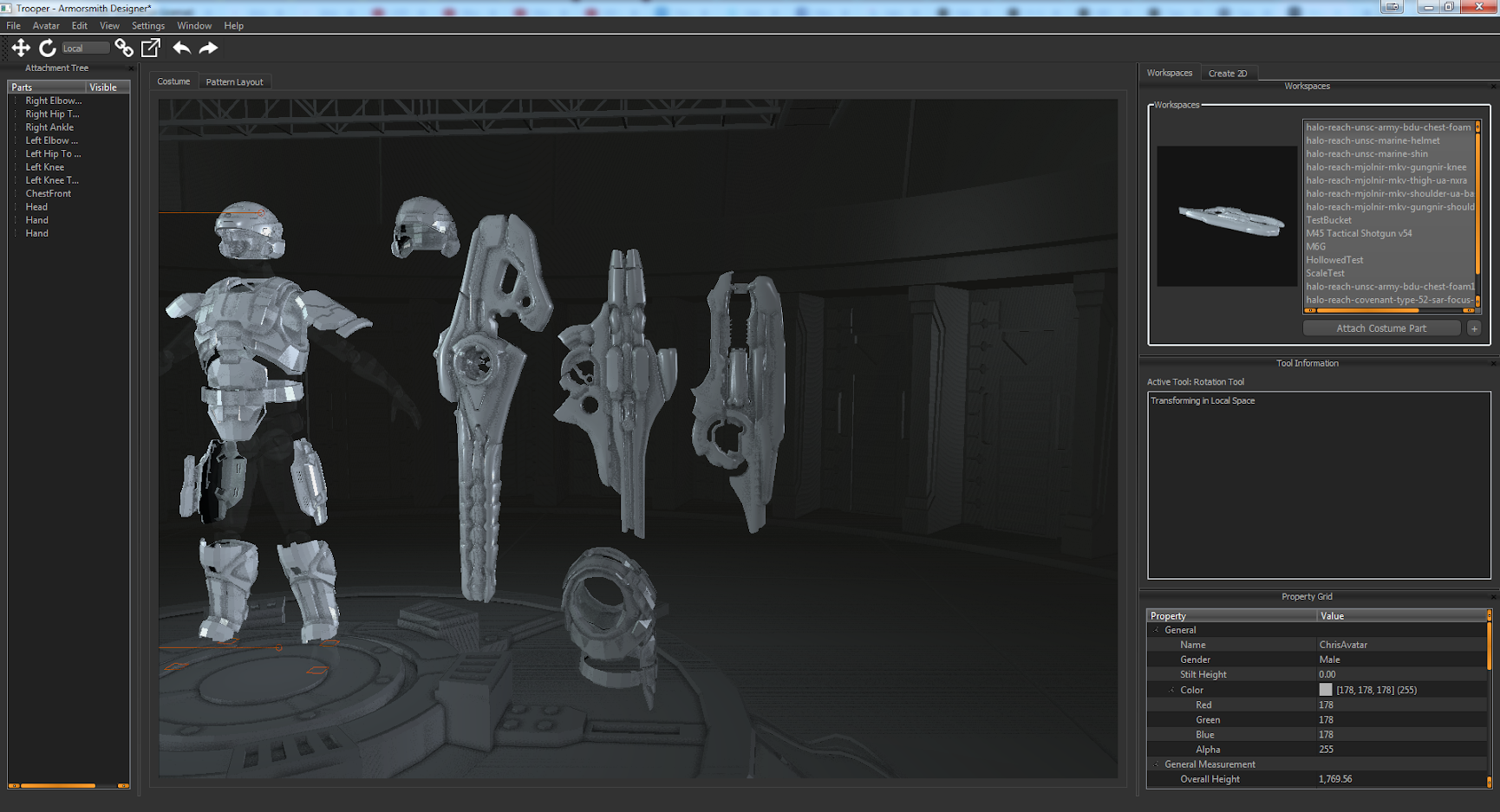Open the Settings menu
The image size is (1500, 812).
[x=148, y=26]
